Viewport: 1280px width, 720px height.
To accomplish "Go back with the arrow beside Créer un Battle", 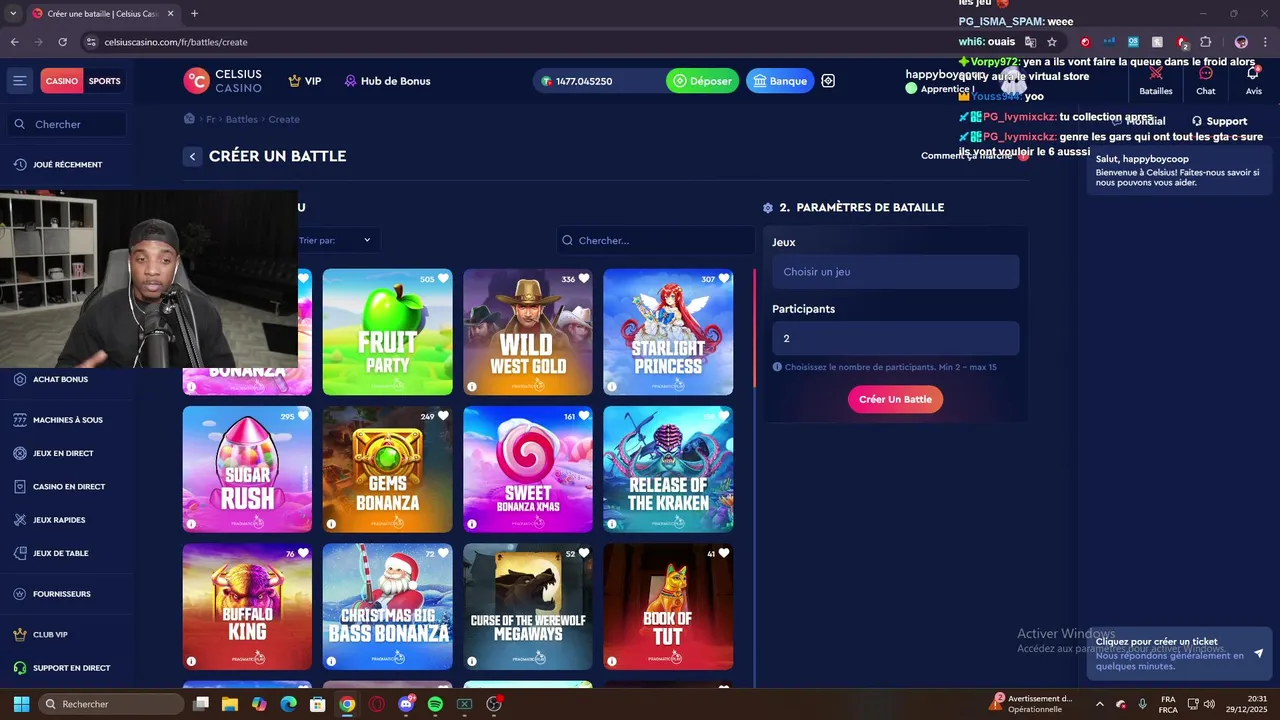I will [x=192, y=156].
